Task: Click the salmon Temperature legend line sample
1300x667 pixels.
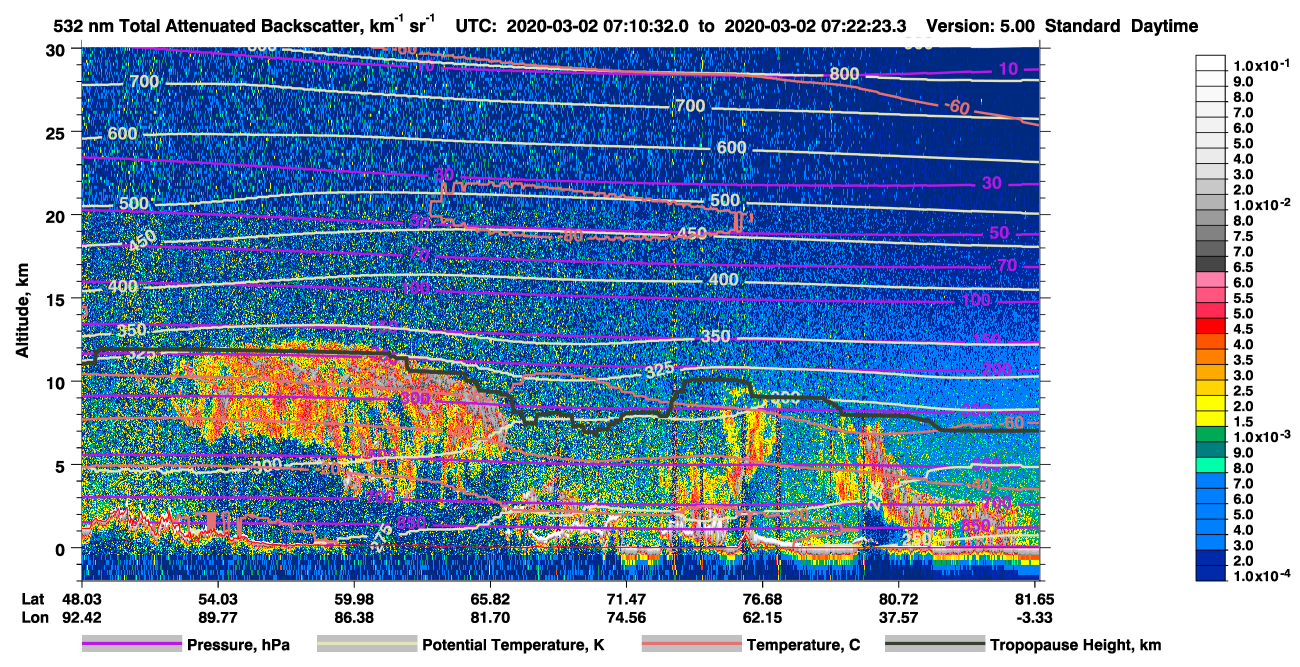Action: tap(691, 645)
